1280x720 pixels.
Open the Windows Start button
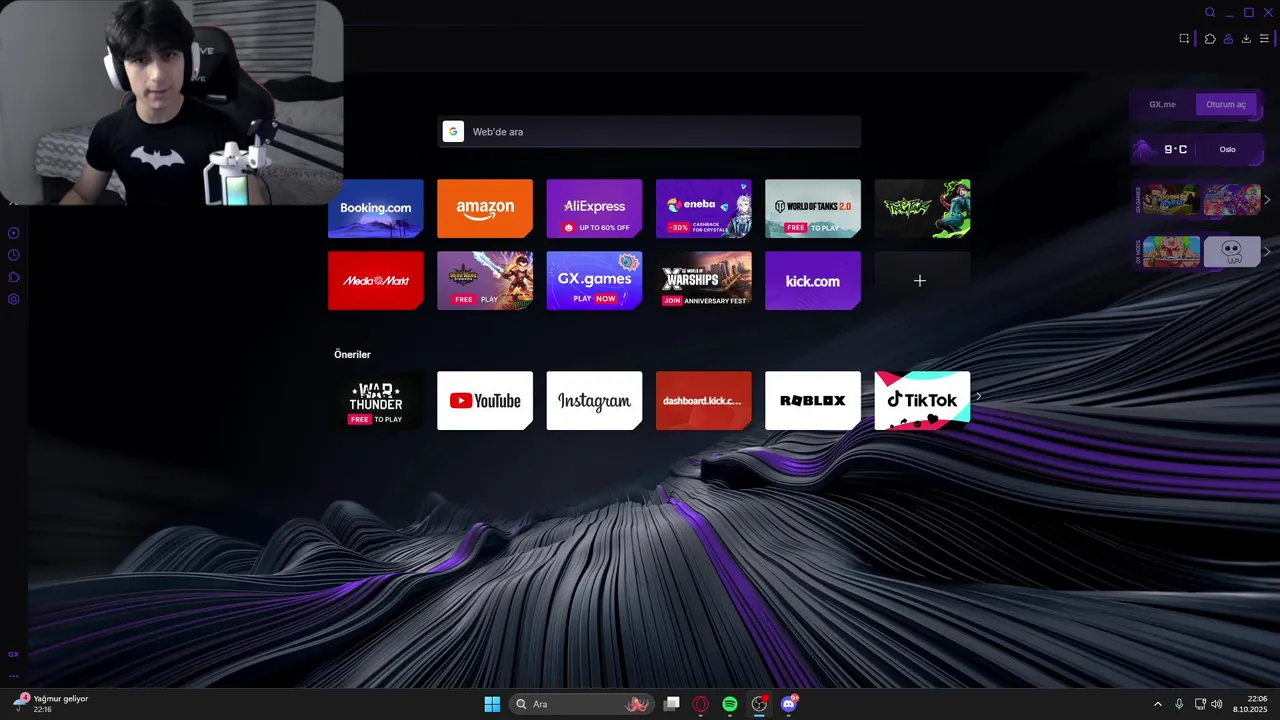pos(492,704)
